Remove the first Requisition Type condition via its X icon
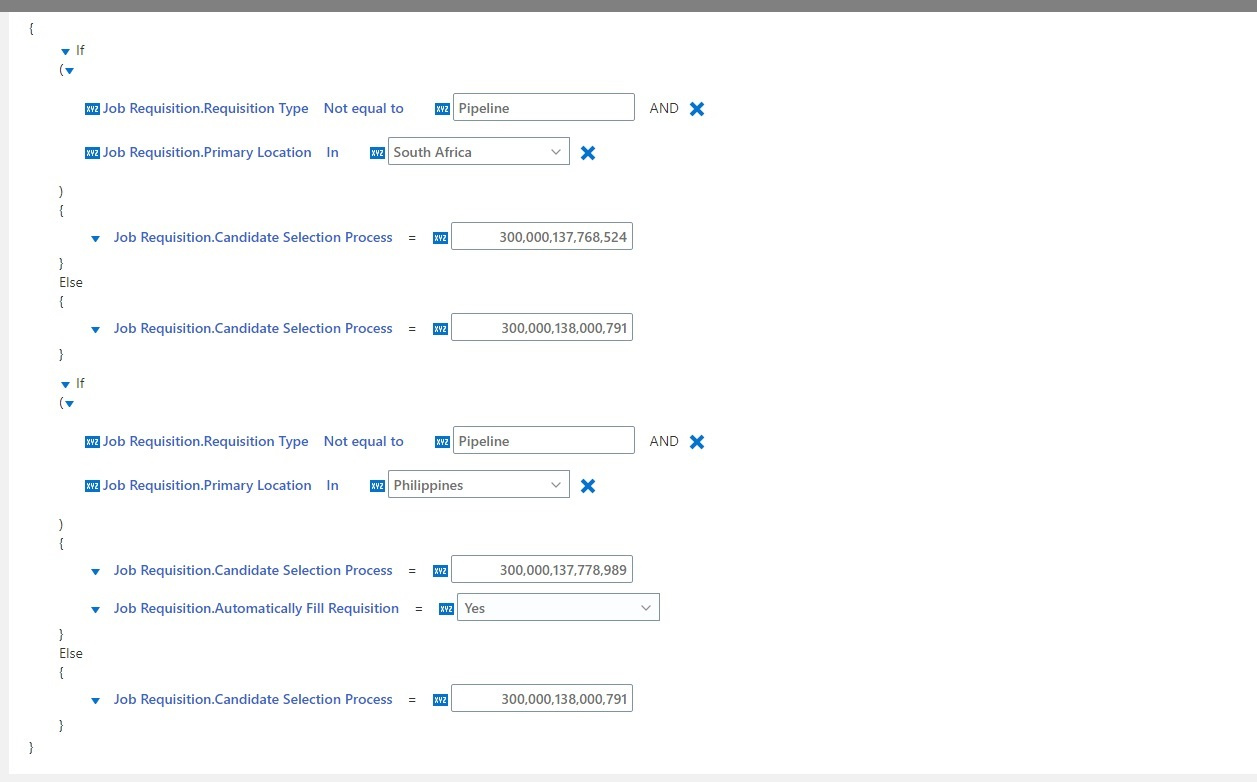This screenshot has height=782, width=1257. coord(696,108)
